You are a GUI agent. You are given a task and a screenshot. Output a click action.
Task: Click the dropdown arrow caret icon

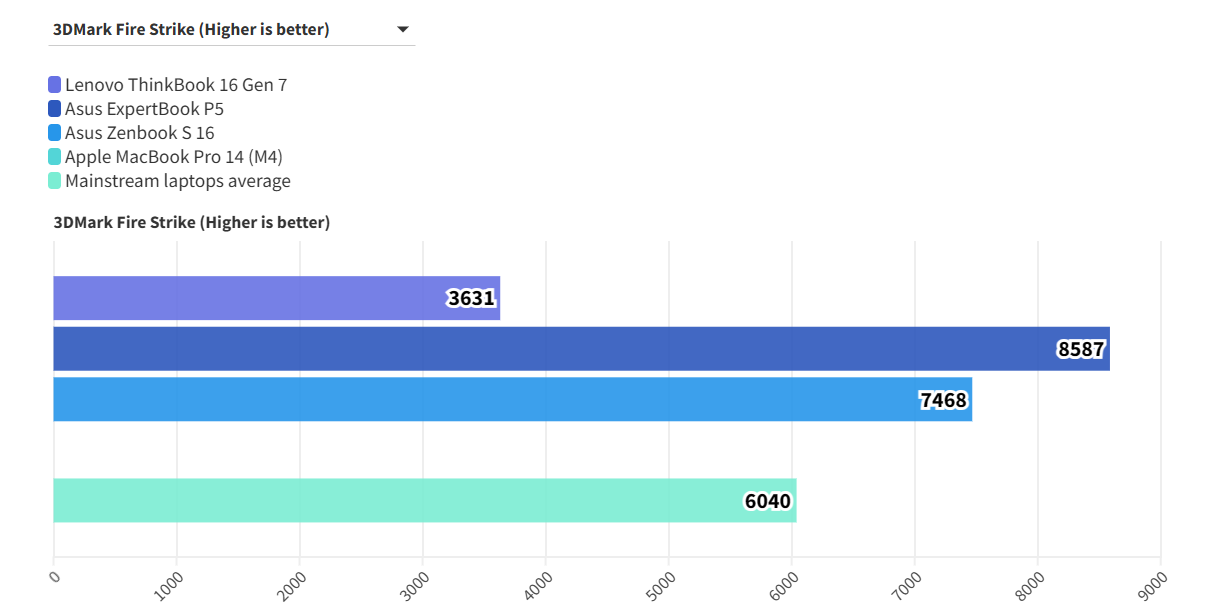coord(403,30)
